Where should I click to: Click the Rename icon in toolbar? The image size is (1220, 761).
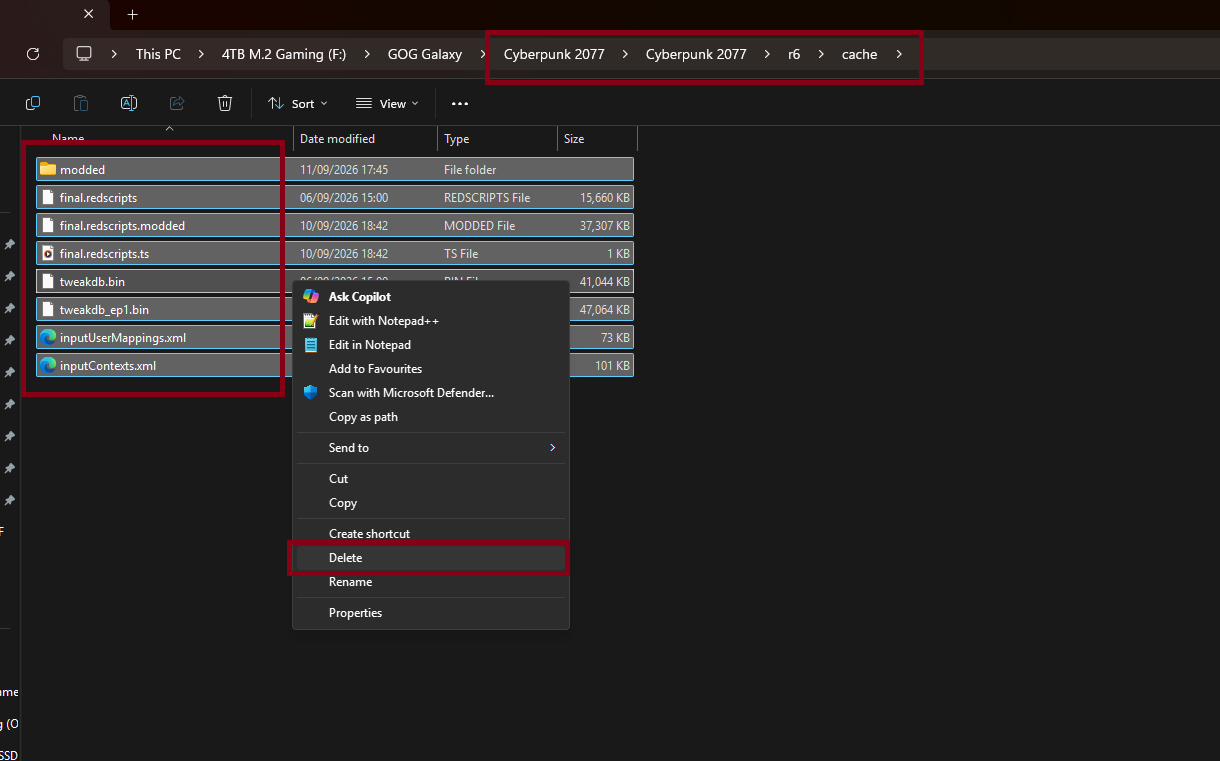129,103
